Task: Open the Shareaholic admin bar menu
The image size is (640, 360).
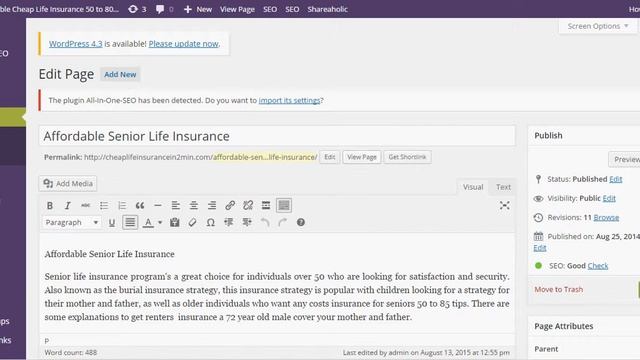Action: (327, 9)
